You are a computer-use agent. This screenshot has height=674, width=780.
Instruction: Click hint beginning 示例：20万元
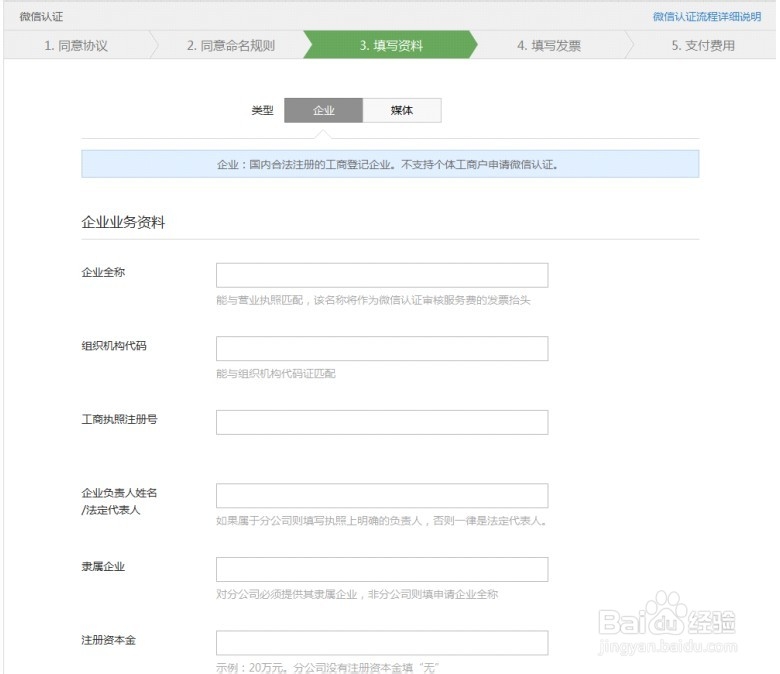point(328,668)
